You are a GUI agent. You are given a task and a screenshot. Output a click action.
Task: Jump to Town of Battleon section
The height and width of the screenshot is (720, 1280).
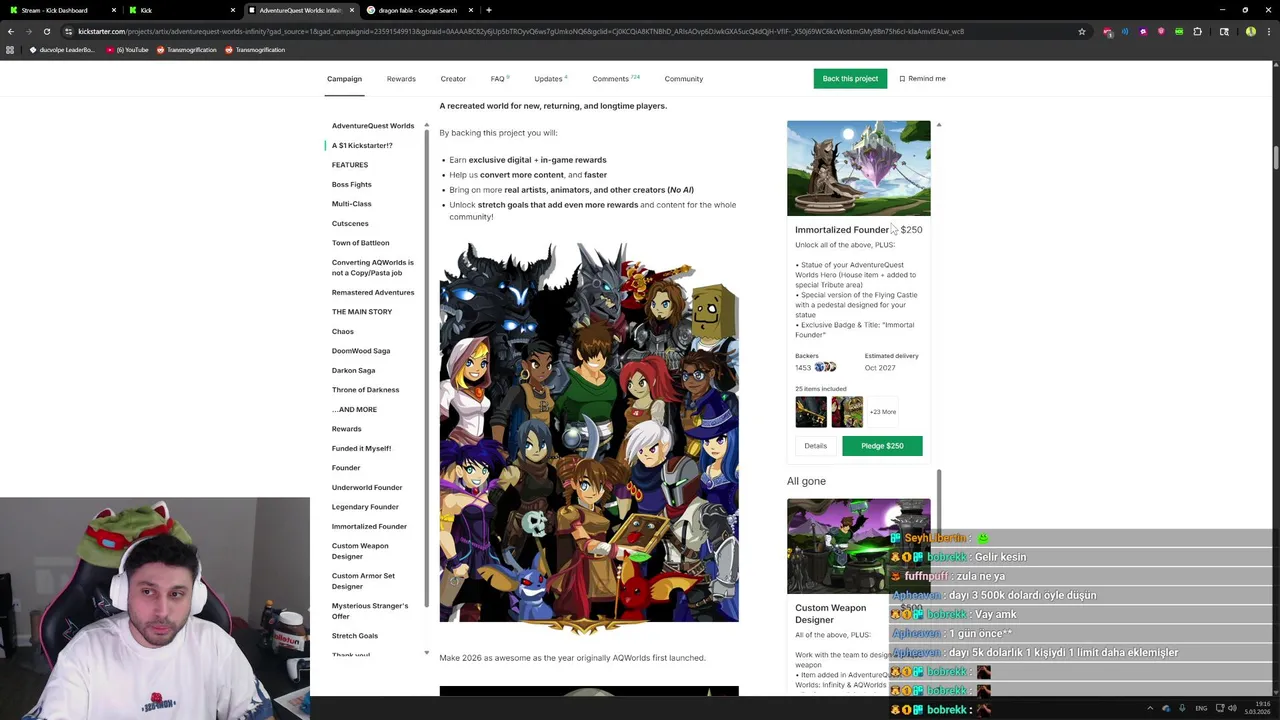click(x=360, y=243)
